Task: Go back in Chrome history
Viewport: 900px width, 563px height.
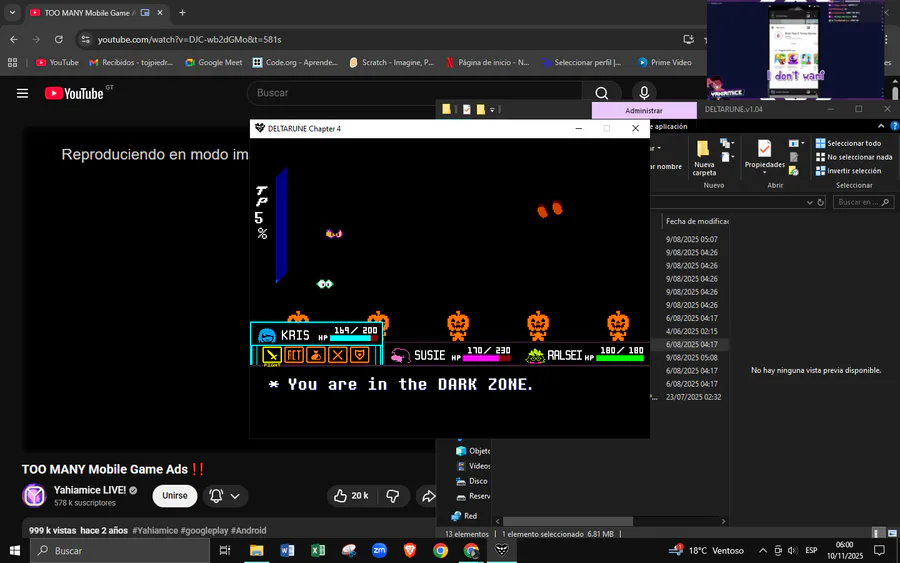Action: tap(14, 40)
